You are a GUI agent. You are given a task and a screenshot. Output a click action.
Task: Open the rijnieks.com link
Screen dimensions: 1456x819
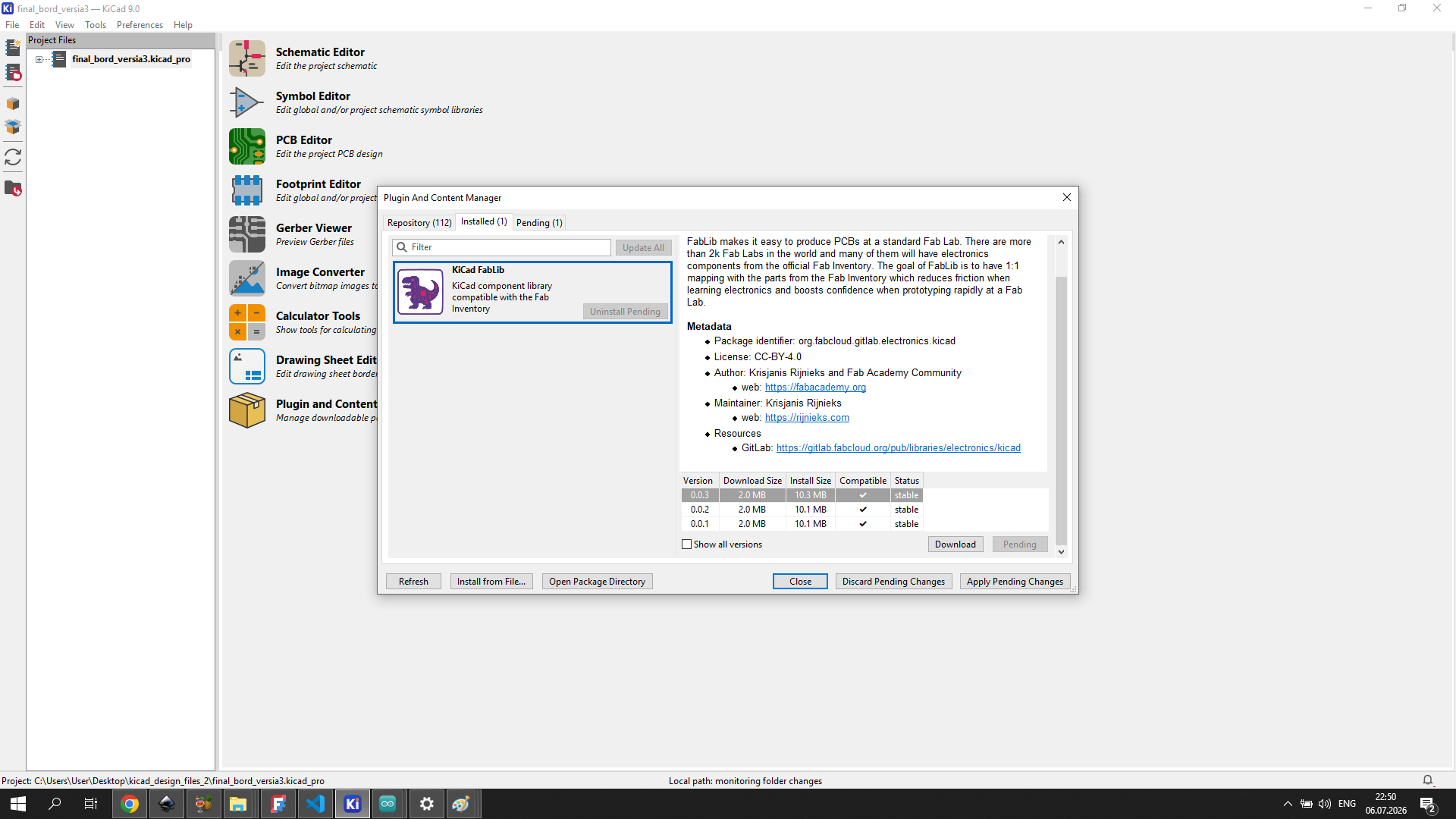click(807, 418)
